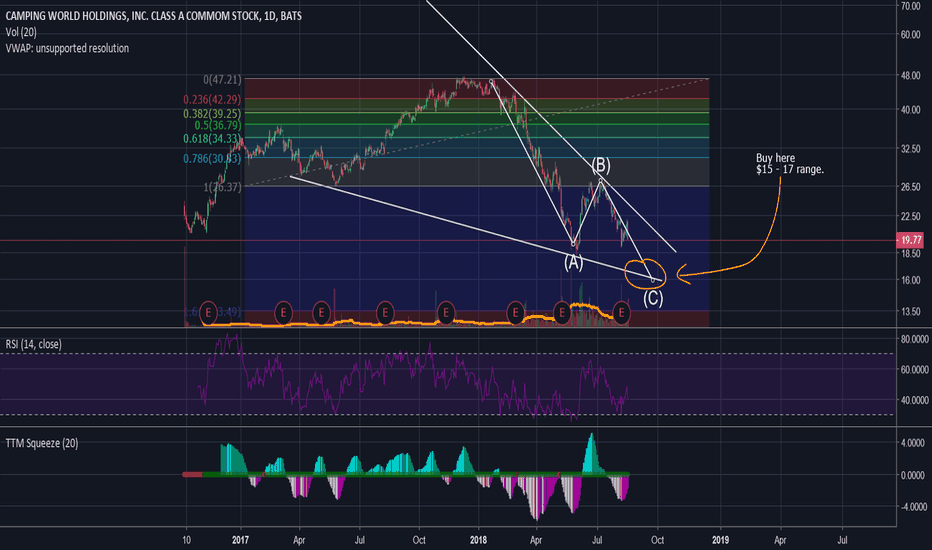
Task: Click the "10" date label on time axis
Action: (187, 540)
